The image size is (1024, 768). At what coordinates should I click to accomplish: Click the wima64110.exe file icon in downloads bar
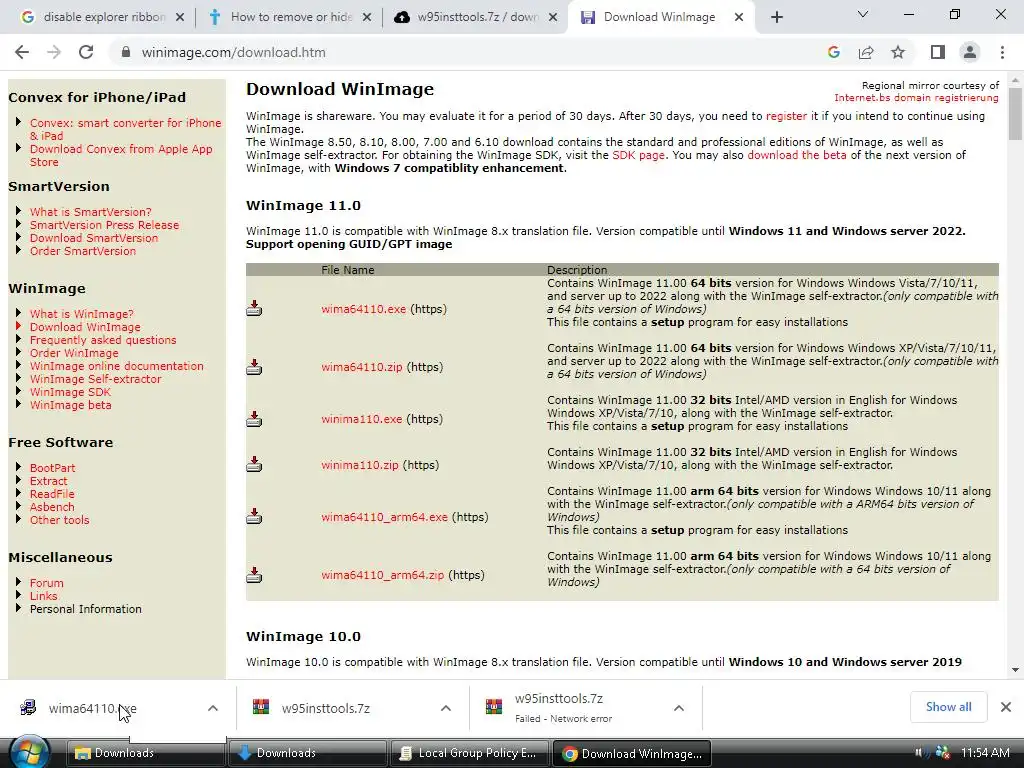click(28, 707)
